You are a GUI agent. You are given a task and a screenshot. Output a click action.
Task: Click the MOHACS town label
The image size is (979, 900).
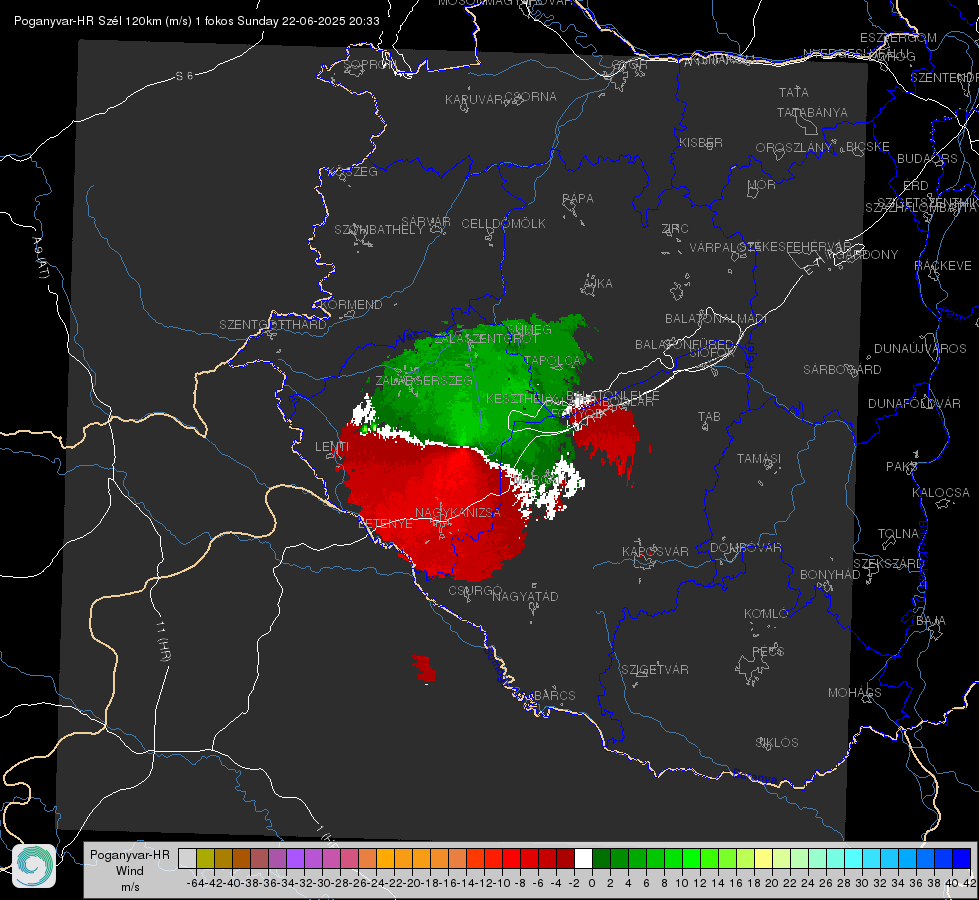855,693
